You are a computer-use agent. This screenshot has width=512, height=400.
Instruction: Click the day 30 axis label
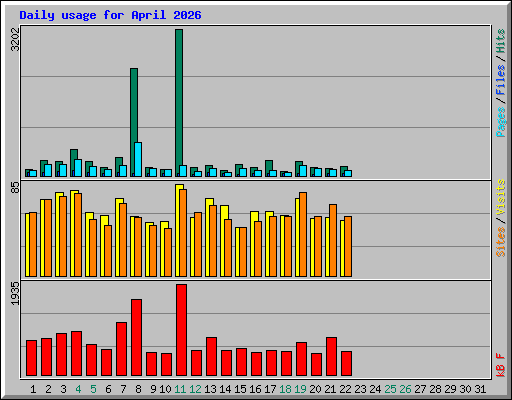(465, 389)
